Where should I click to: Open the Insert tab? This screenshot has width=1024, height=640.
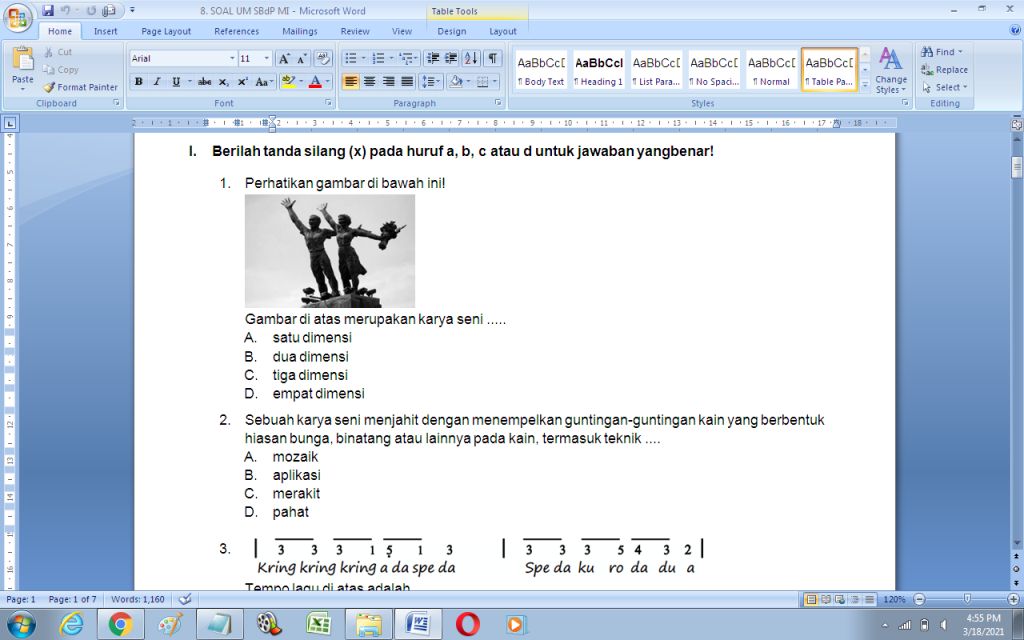point(105,31)
